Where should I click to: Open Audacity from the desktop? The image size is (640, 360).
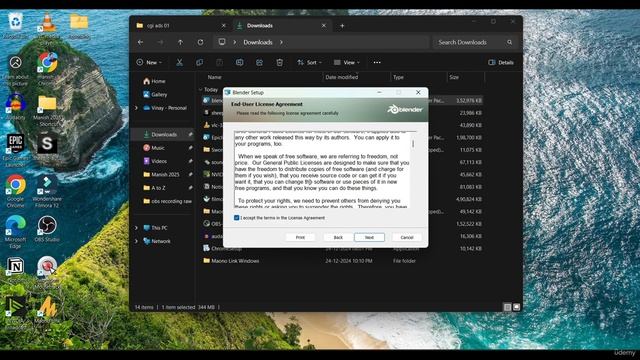point(15,107)
